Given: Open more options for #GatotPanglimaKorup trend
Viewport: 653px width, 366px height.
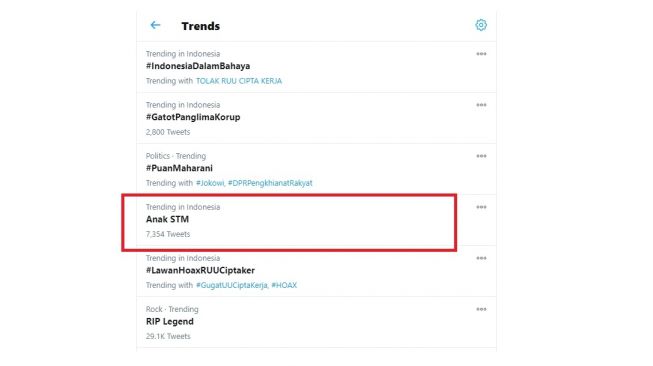Looking at the screenshot, I should (481, 105).
